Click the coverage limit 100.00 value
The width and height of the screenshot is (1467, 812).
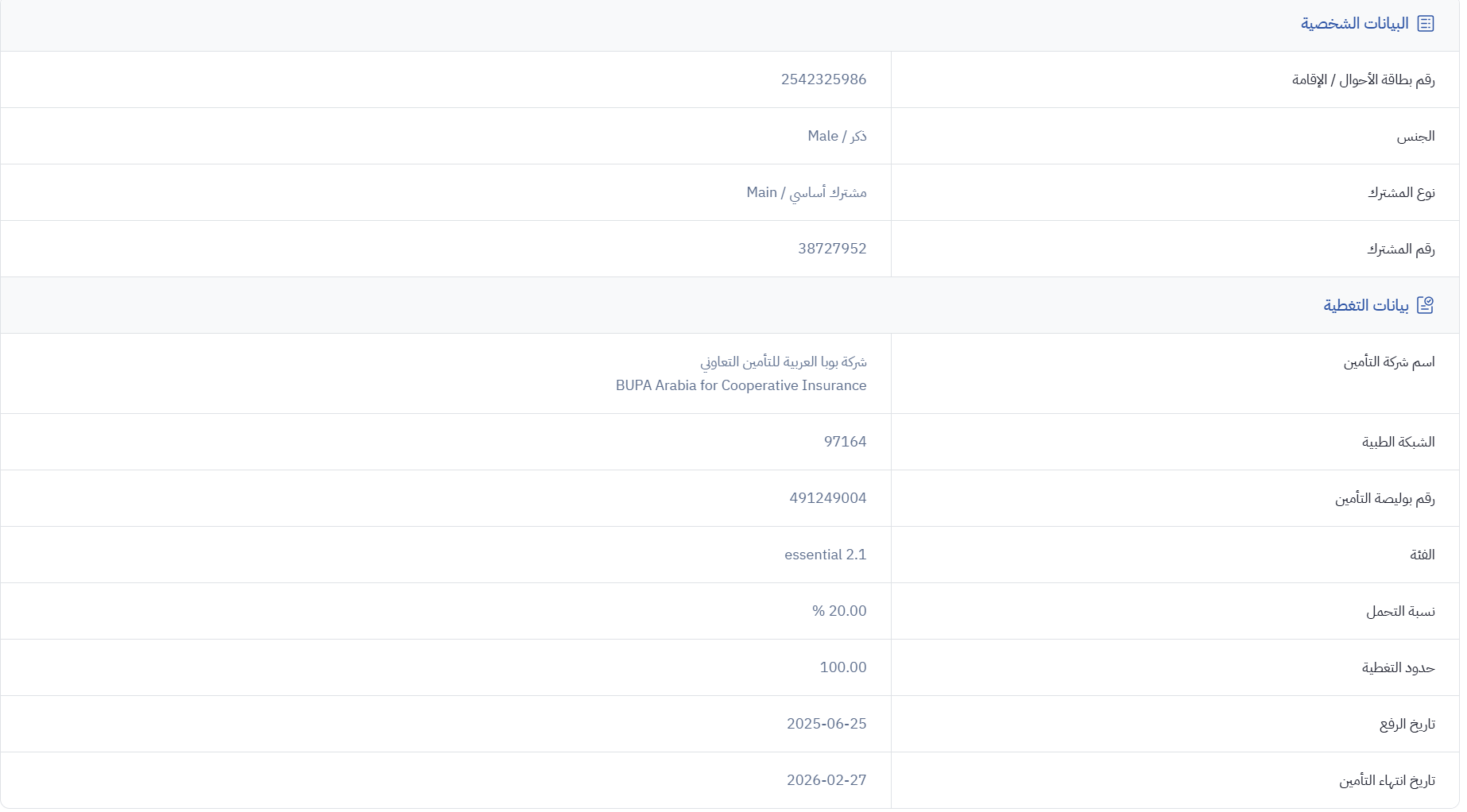pyautogui.click(x=843, y=667)
